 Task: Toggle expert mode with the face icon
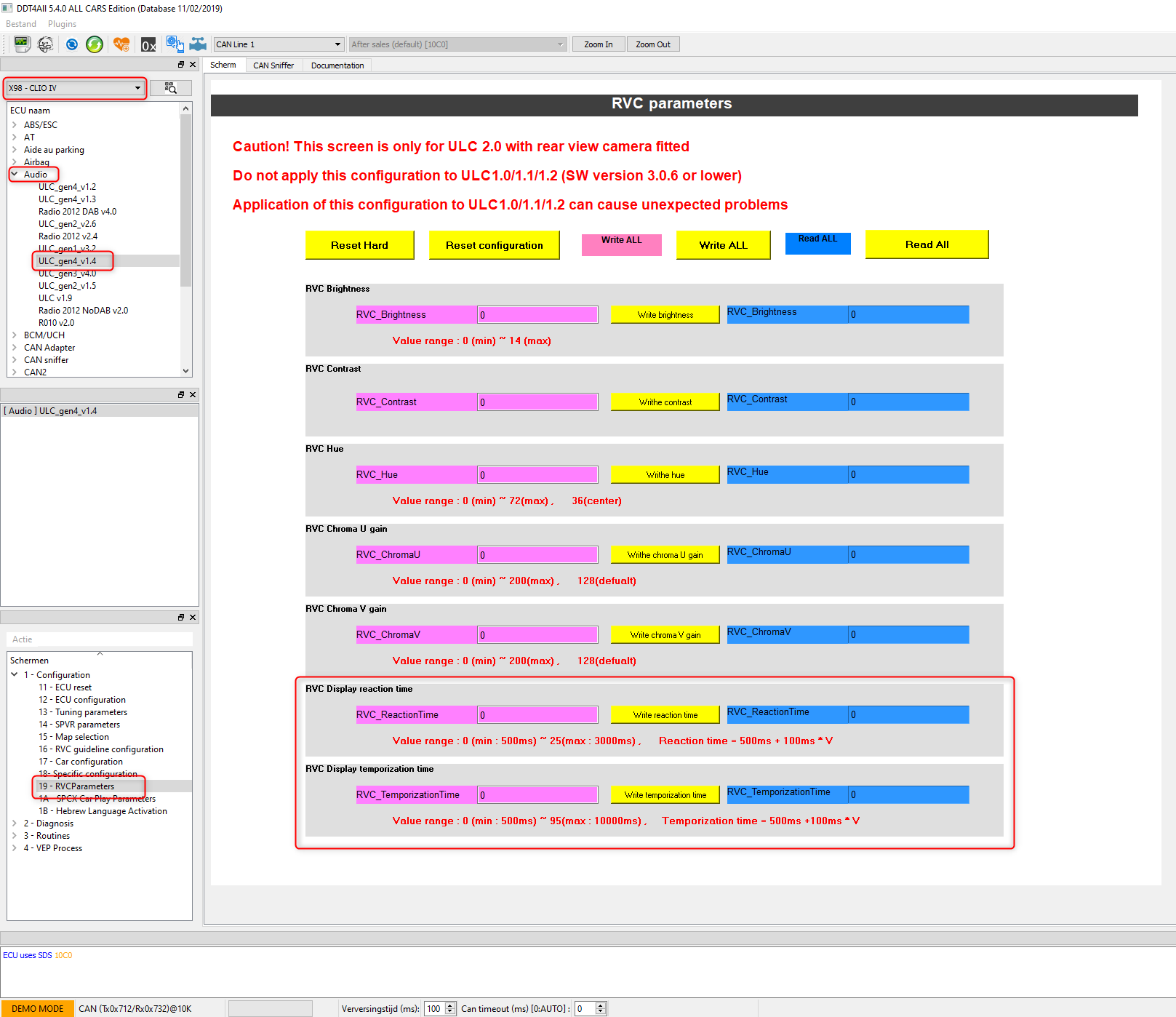pyautogui.click(x=46, y=44)
